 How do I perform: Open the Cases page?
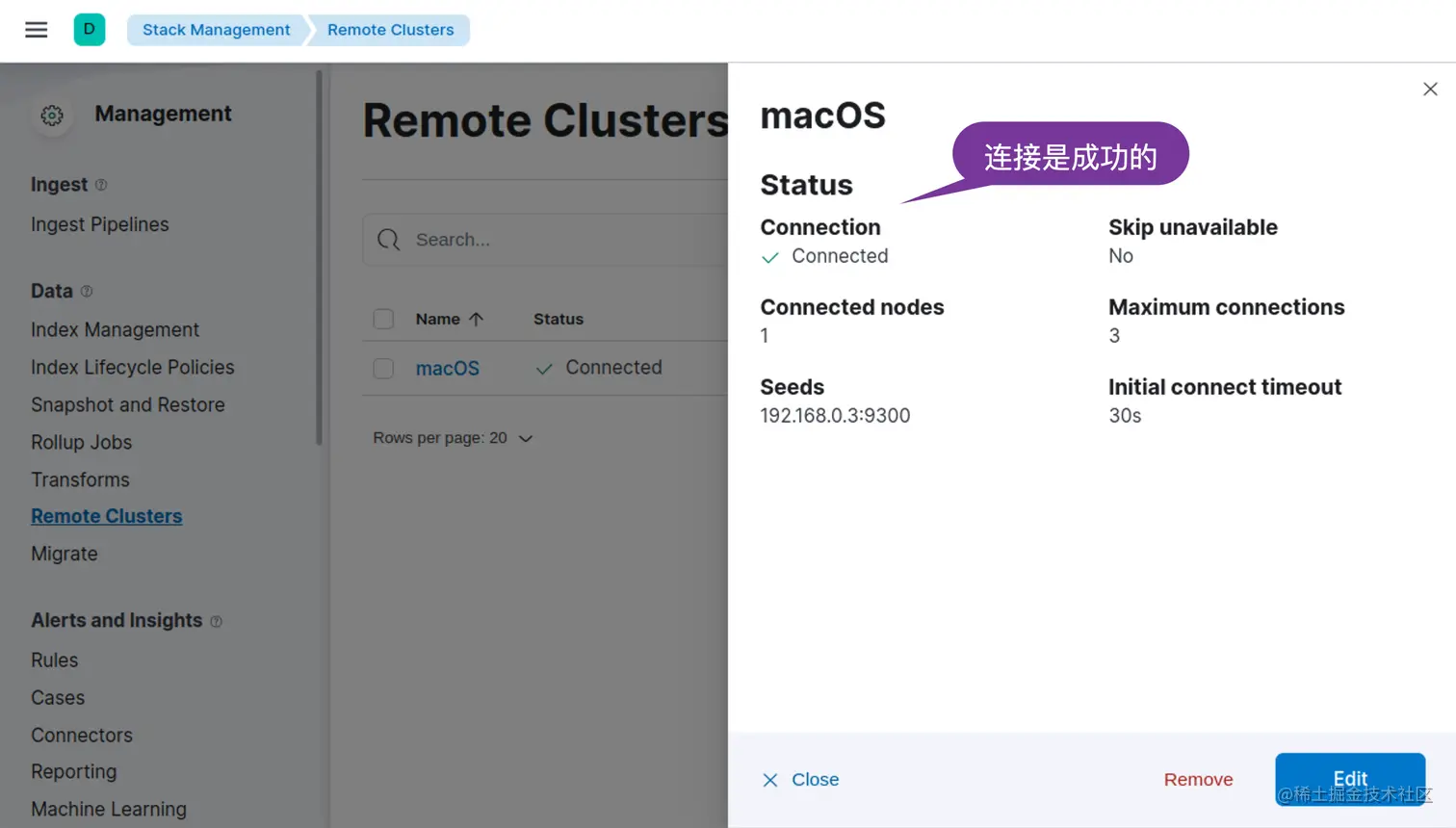[x=58, y=698]
